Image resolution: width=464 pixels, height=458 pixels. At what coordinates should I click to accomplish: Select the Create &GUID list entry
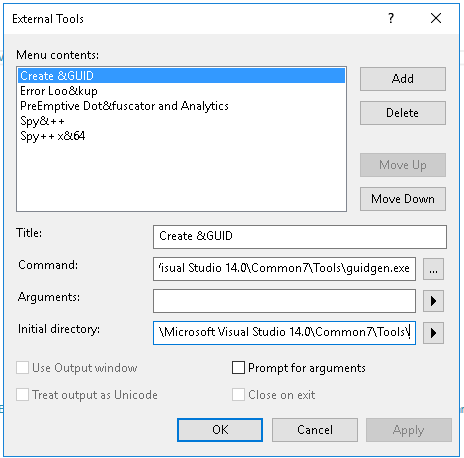(181, 76)
